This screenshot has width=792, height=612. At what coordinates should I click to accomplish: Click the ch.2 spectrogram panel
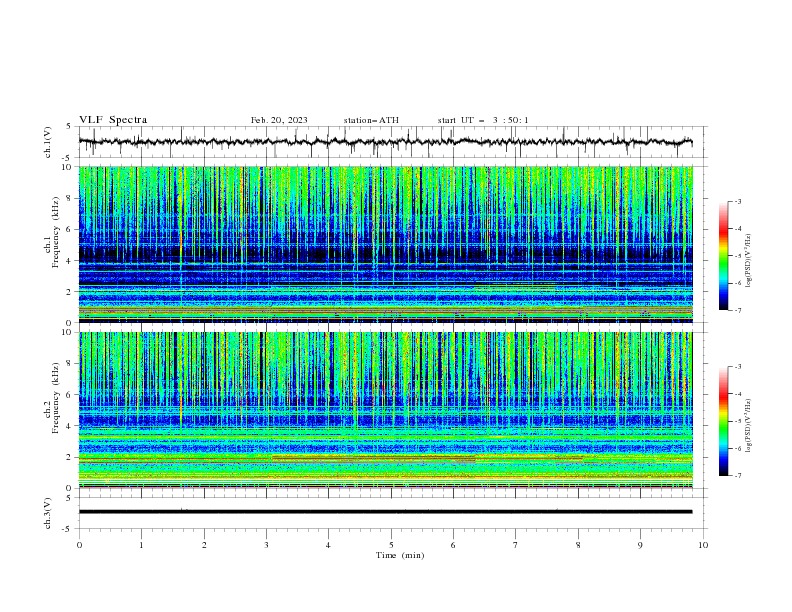click(385, 410)
